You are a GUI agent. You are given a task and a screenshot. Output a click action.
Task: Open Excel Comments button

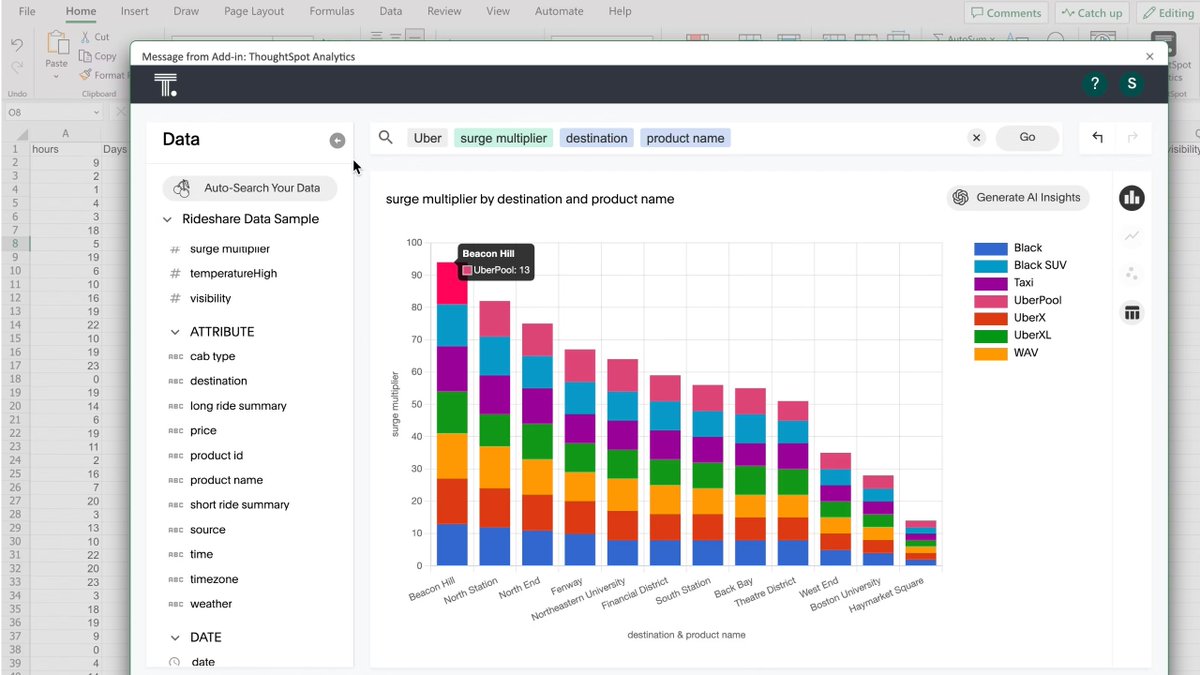click(x=1005, y=13)
